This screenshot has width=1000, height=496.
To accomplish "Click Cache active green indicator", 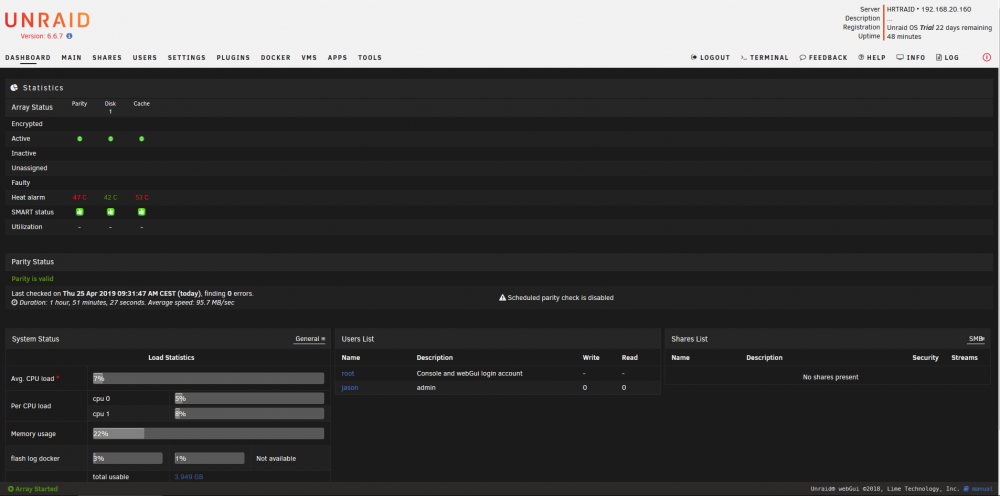I will click(142, 138).
